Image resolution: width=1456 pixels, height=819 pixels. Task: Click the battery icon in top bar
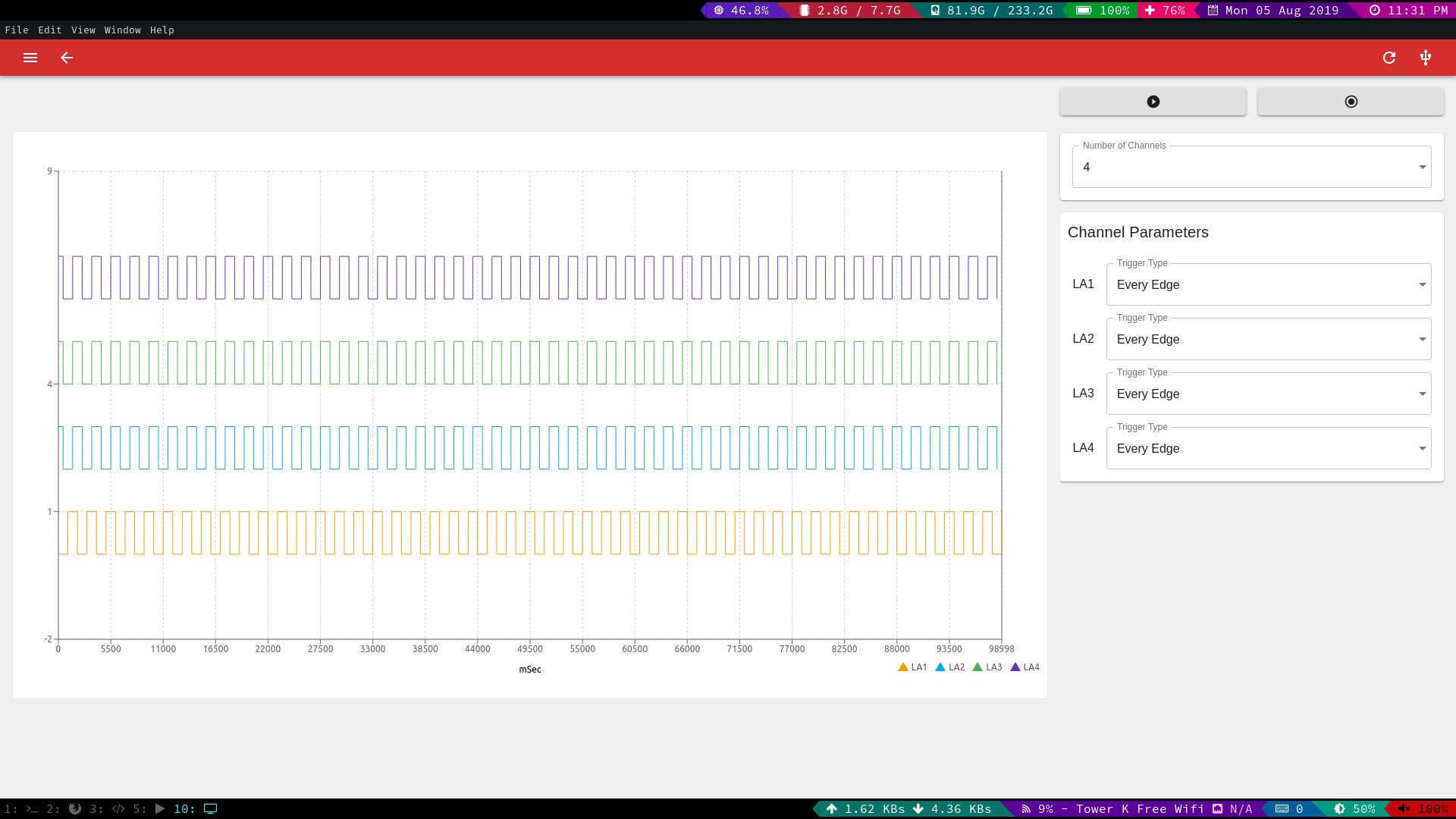coord(1084,10)
